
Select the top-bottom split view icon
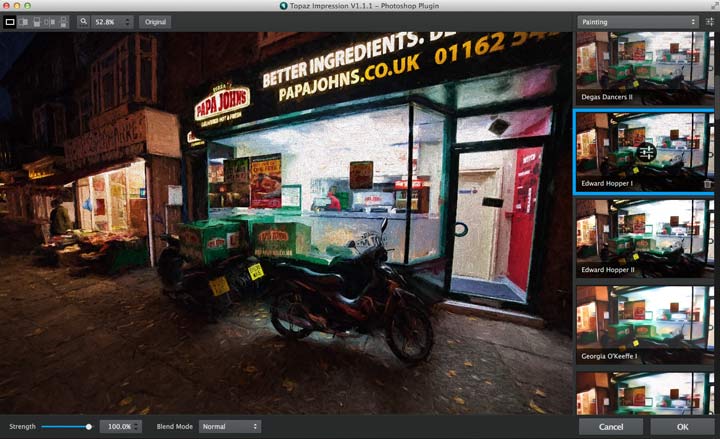[x=37, y=22]
